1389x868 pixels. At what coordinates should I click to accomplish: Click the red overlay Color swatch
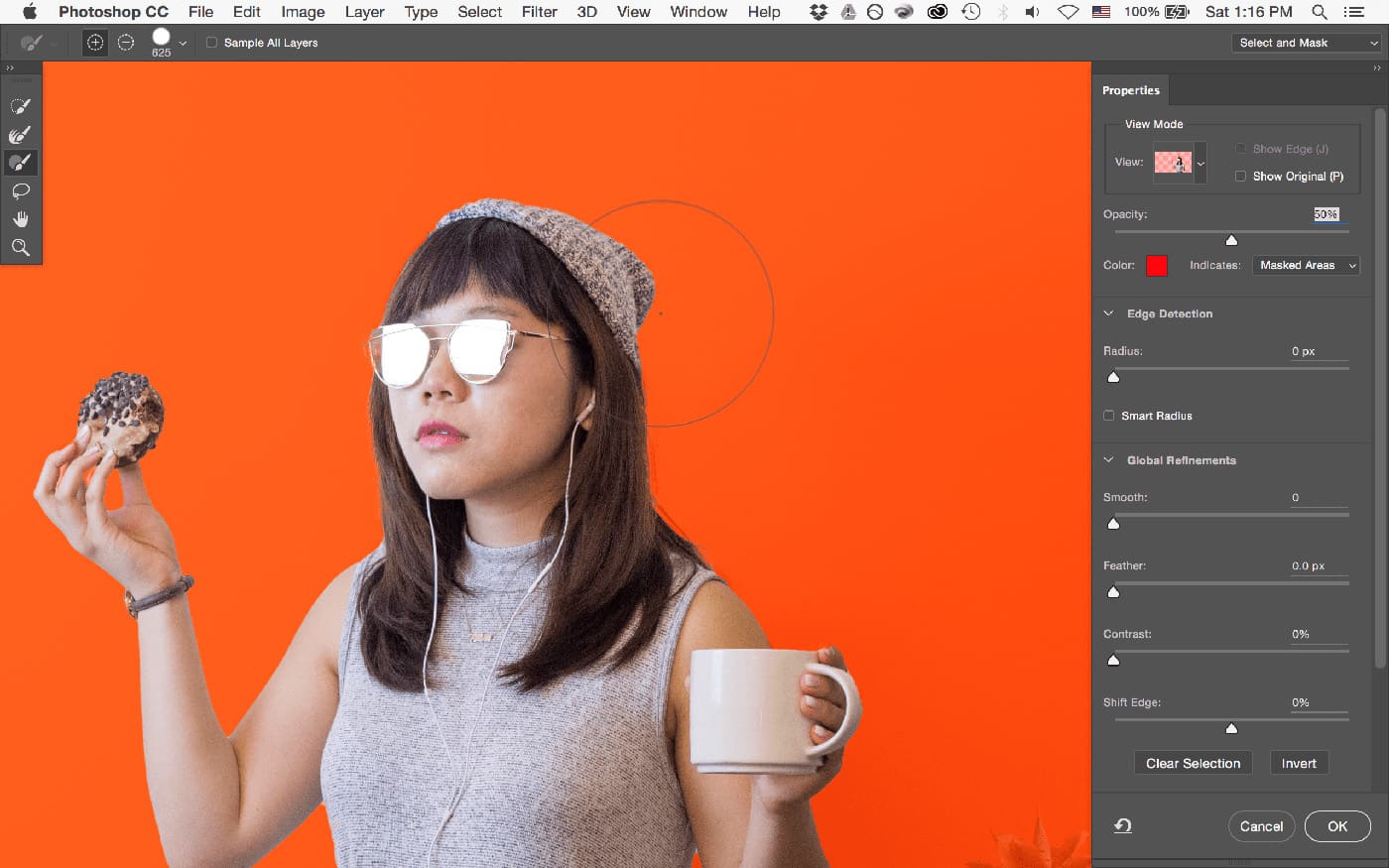point(1156,265)
